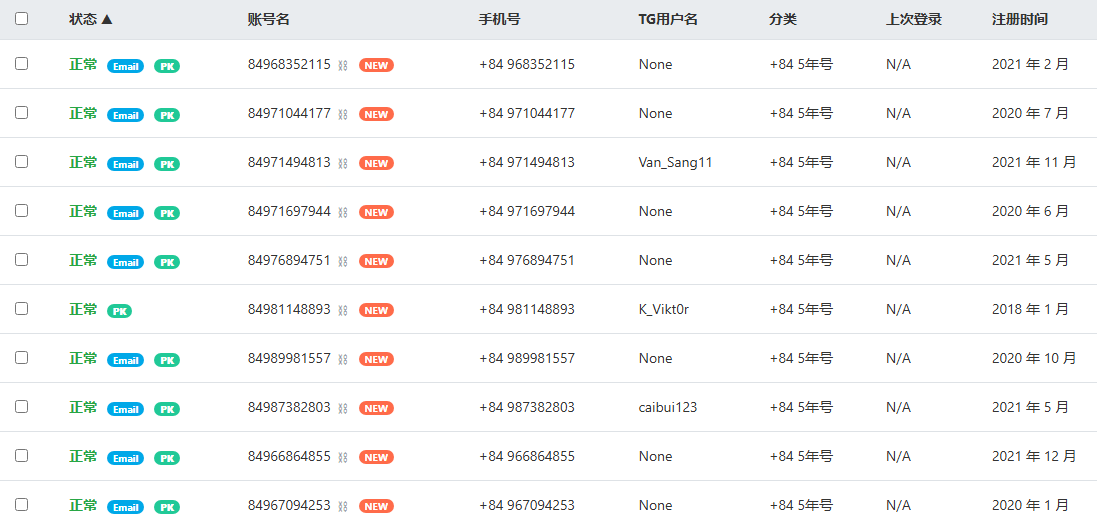Viewport: 1097px width, 528px height.
Task: Check the row for account 84971697944
Action: click(x=22, y=211)
